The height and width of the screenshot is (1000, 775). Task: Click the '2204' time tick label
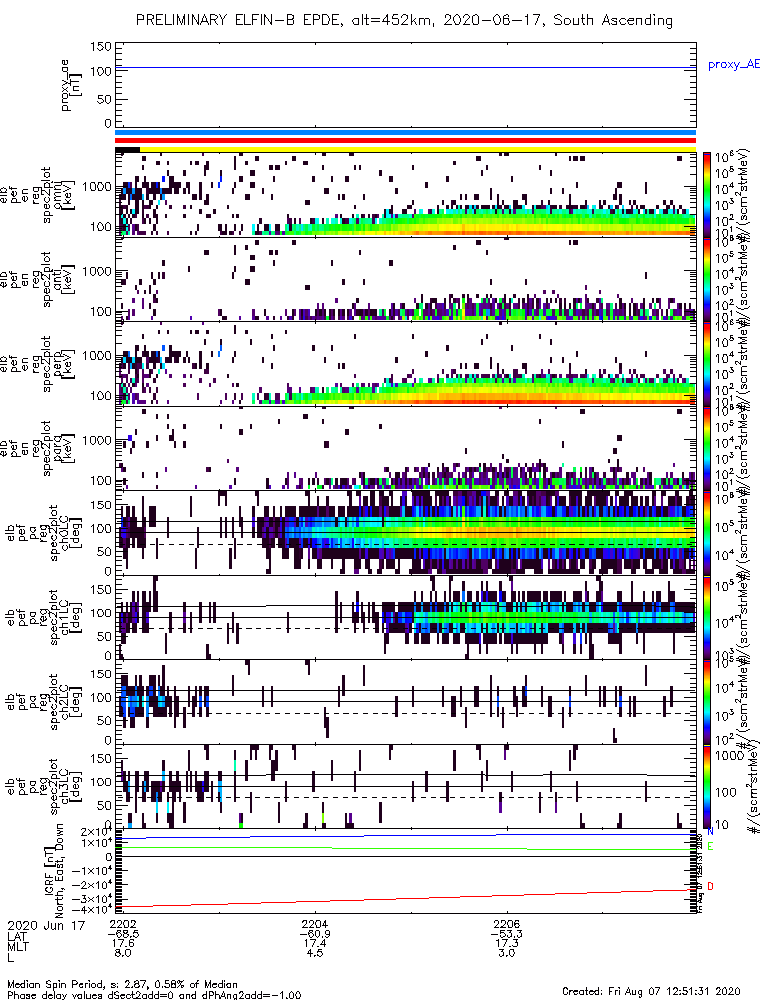(x=314, y=924)
